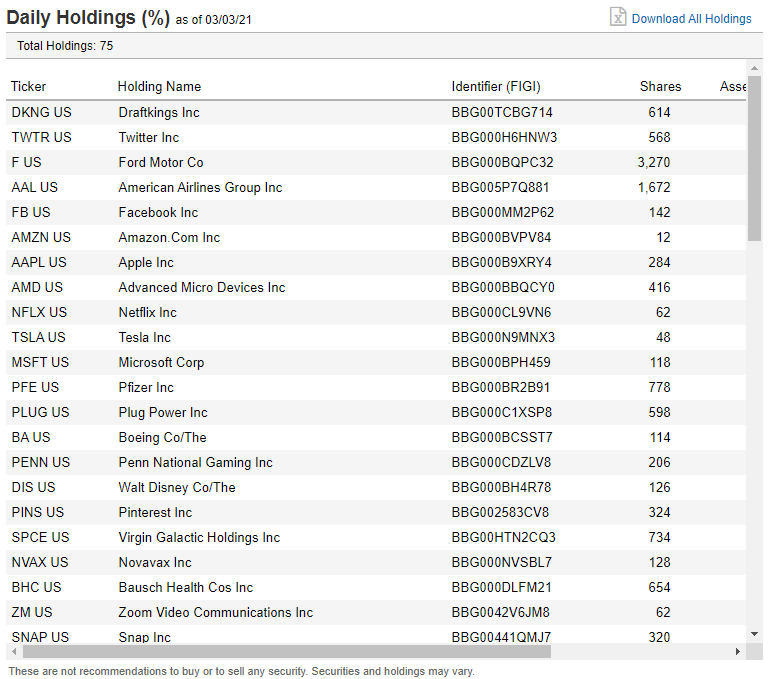Select the PLUG US ticker cell
Screen dimensions: 775x679
pyautogui.click(x=41, y=413)
